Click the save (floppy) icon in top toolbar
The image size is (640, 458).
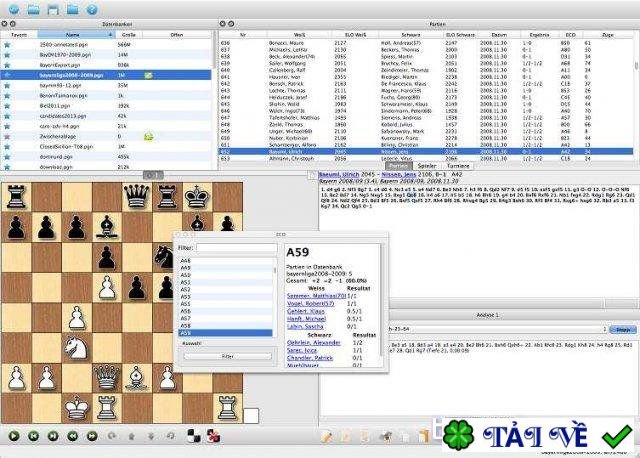[53, 9]
